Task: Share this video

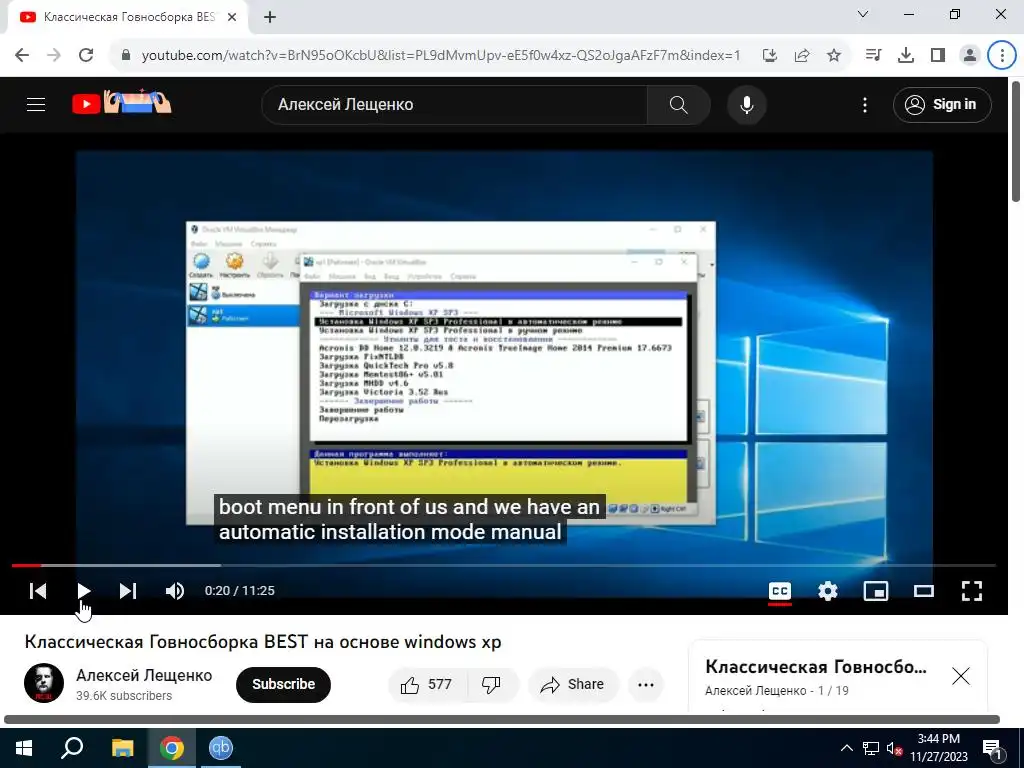Action: (573, 684)
